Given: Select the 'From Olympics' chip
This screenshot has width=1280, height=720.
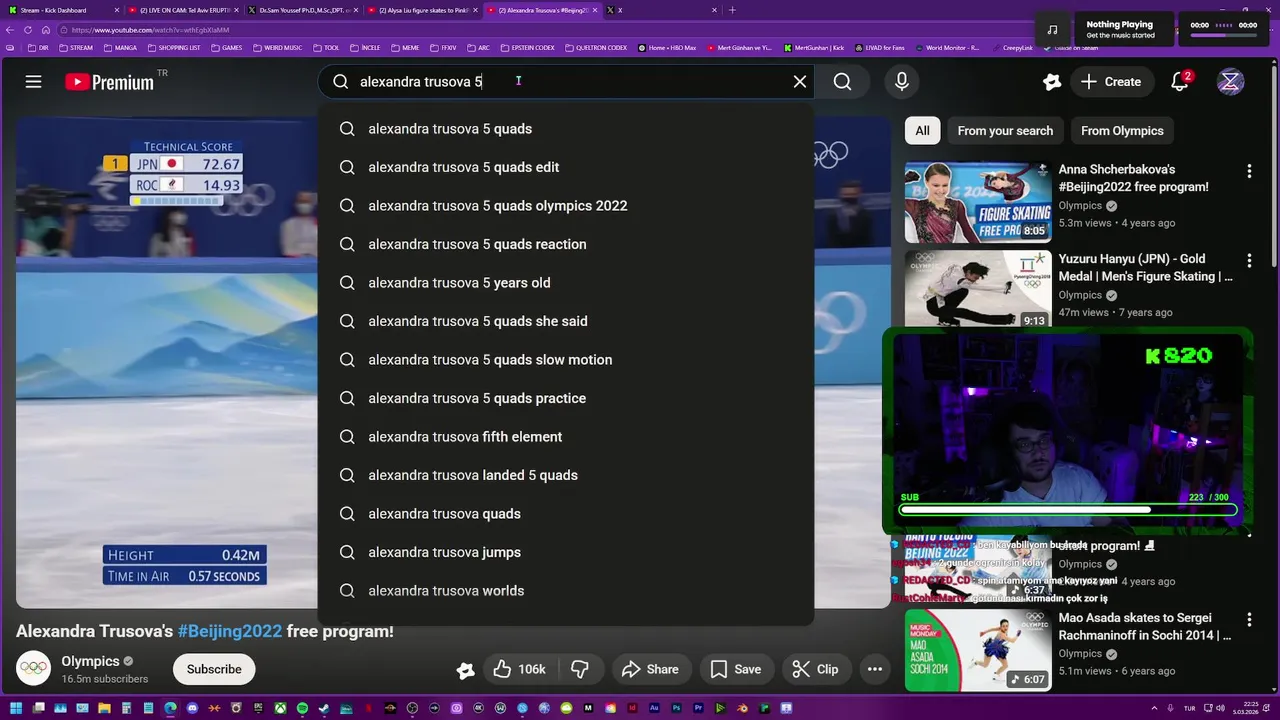Looking at the screenshot, I should (x=1122, y=131).
